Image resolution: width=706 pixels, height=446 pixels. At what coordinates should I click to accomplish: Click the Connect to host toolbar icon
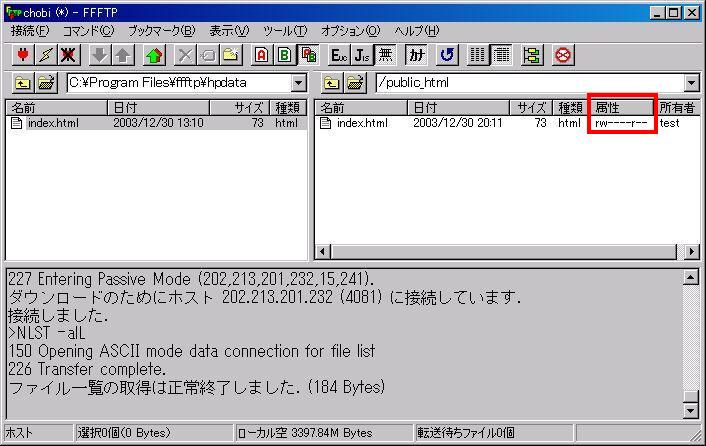pos(22,55)
